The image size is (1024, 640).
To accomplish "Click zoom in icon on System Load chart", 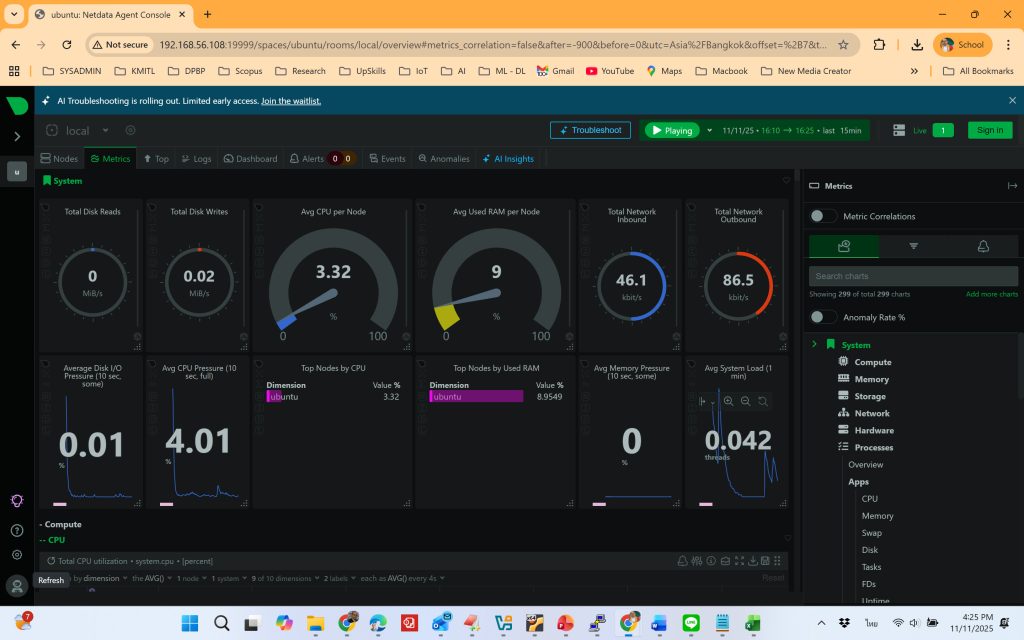I will pos(729,401).
